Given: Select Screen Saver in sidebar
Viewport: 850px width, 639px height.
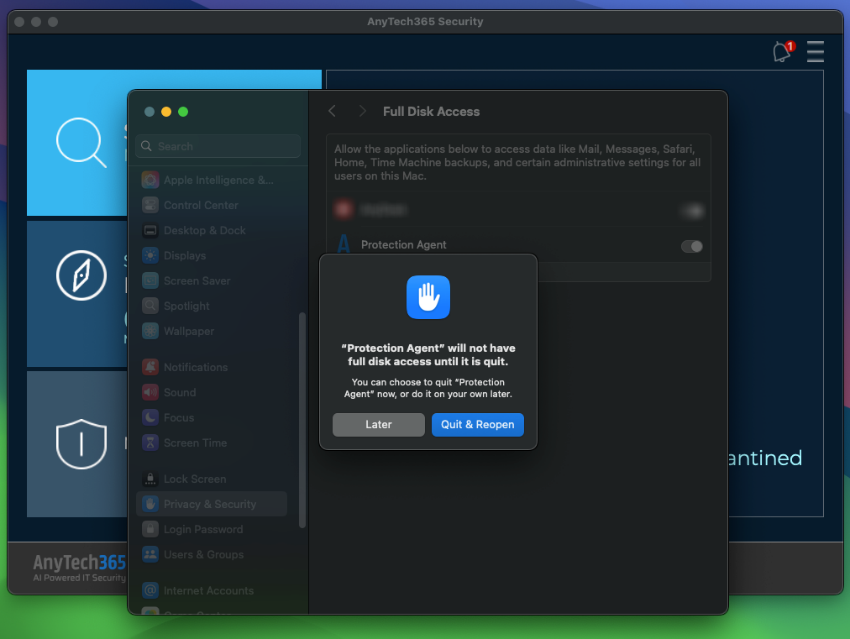Looking at the screenshot, I should 211,281.
